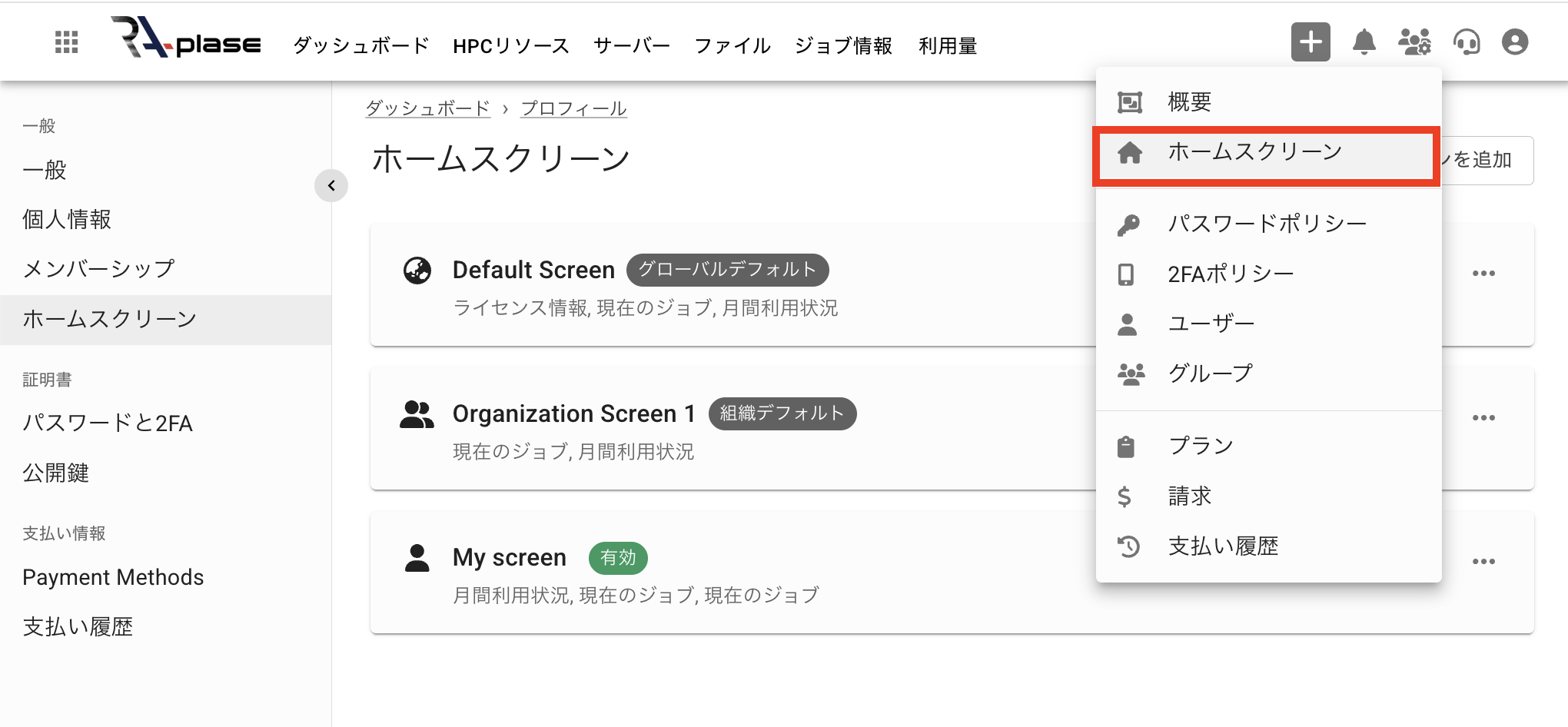Click the apps grid launcher icon
Viewport: 1568px width, 727px height.
tap(66, 42)
